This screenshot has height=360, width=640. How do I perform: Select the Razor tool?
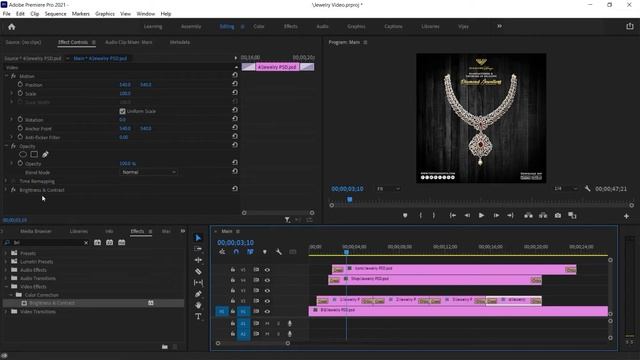coord(198,271)
